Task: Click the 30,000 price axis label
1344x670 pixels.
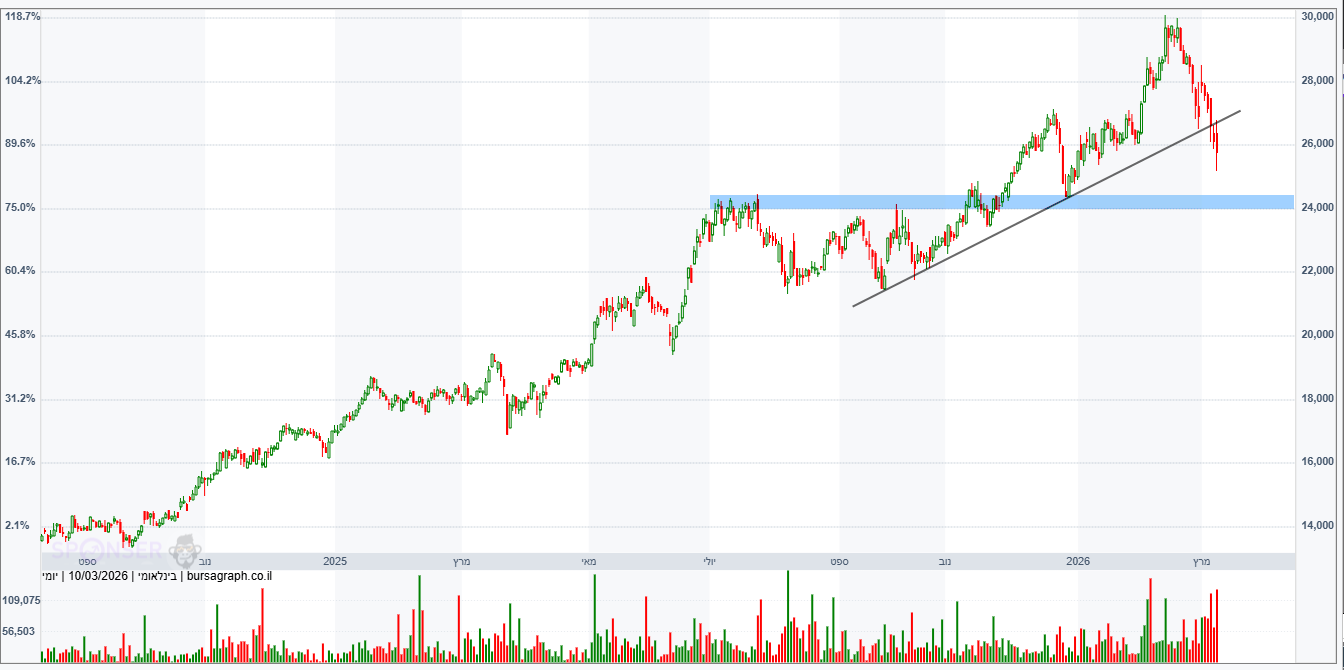Action: (x=1316, y=17)
